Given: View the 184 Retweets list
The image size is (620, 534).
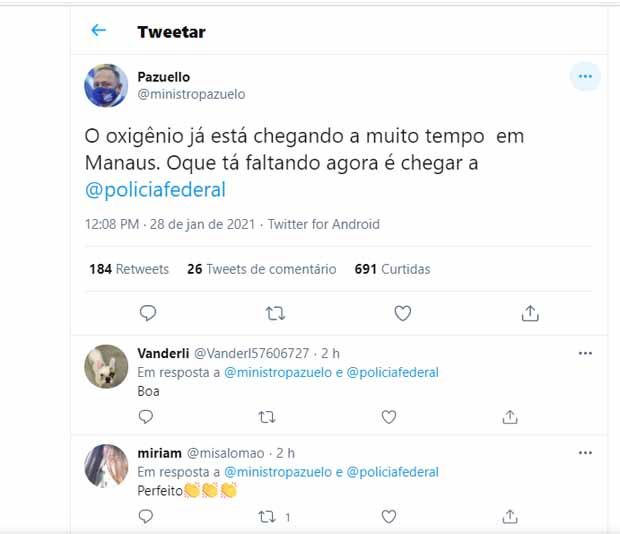Looking at the screenshot, I should [129, 269].
